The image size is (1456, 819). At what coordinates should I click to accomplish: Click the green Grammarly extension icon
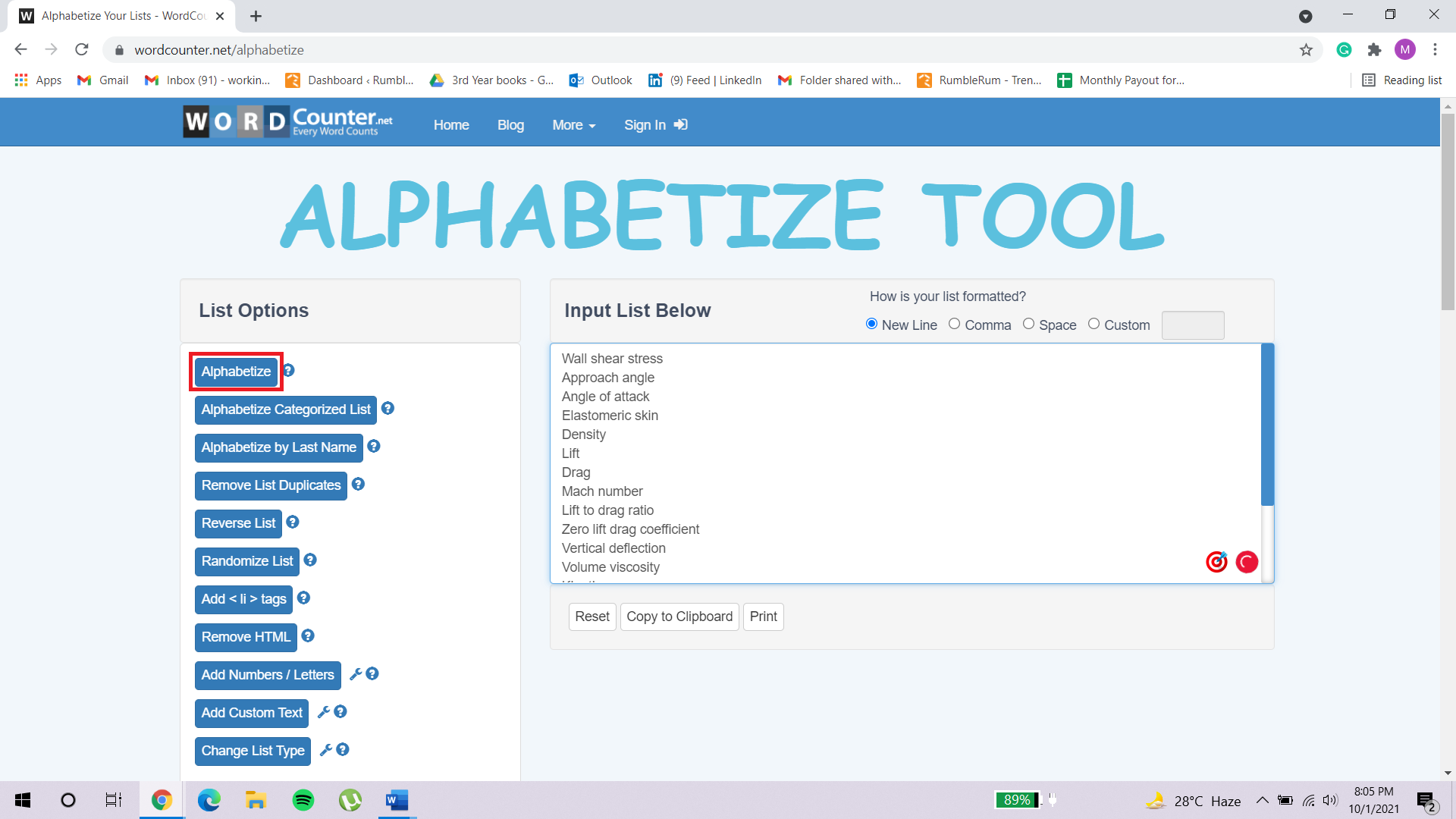pyautogui.click(x=1344, y=50)
